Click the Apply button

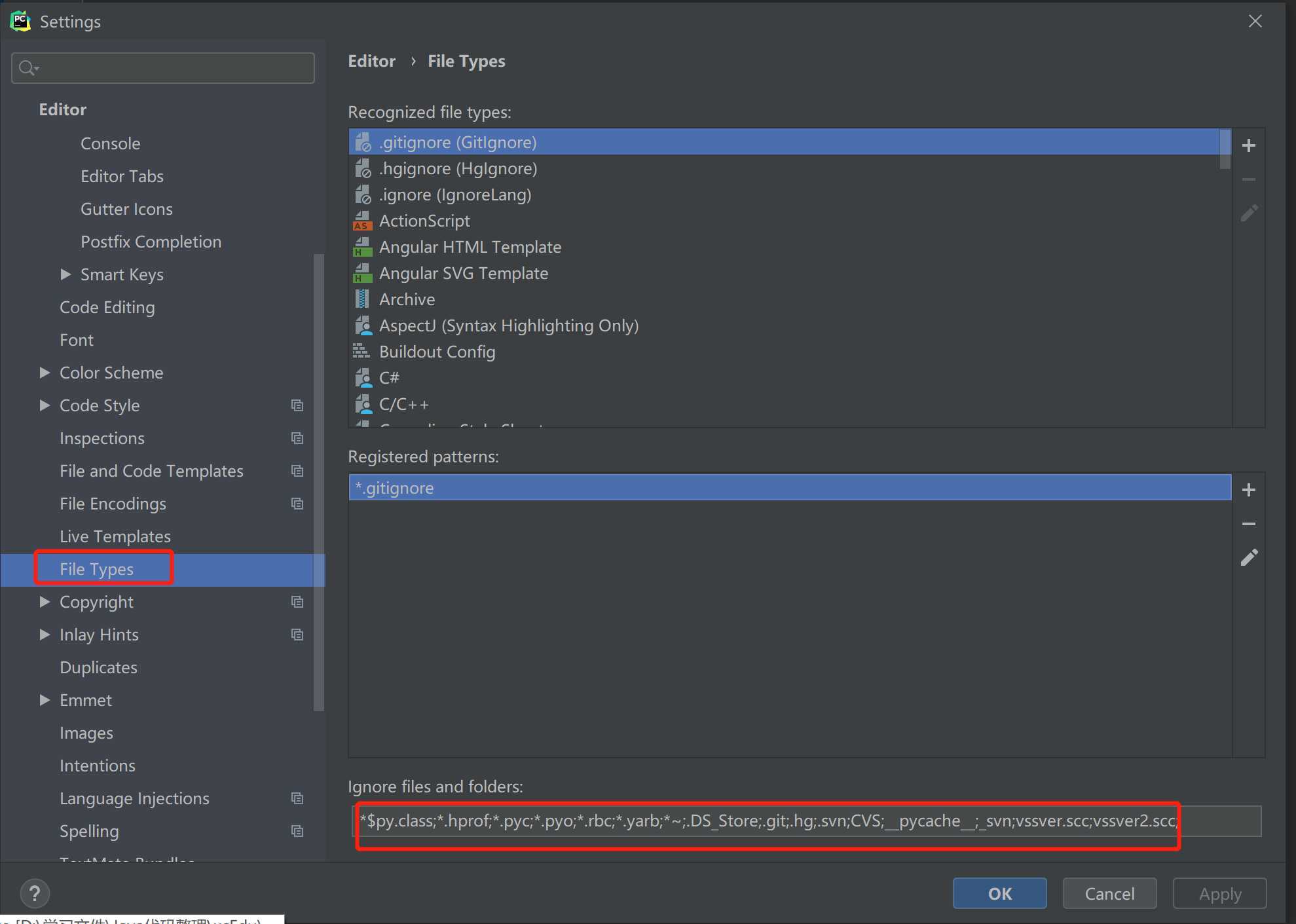(1219, 893)
